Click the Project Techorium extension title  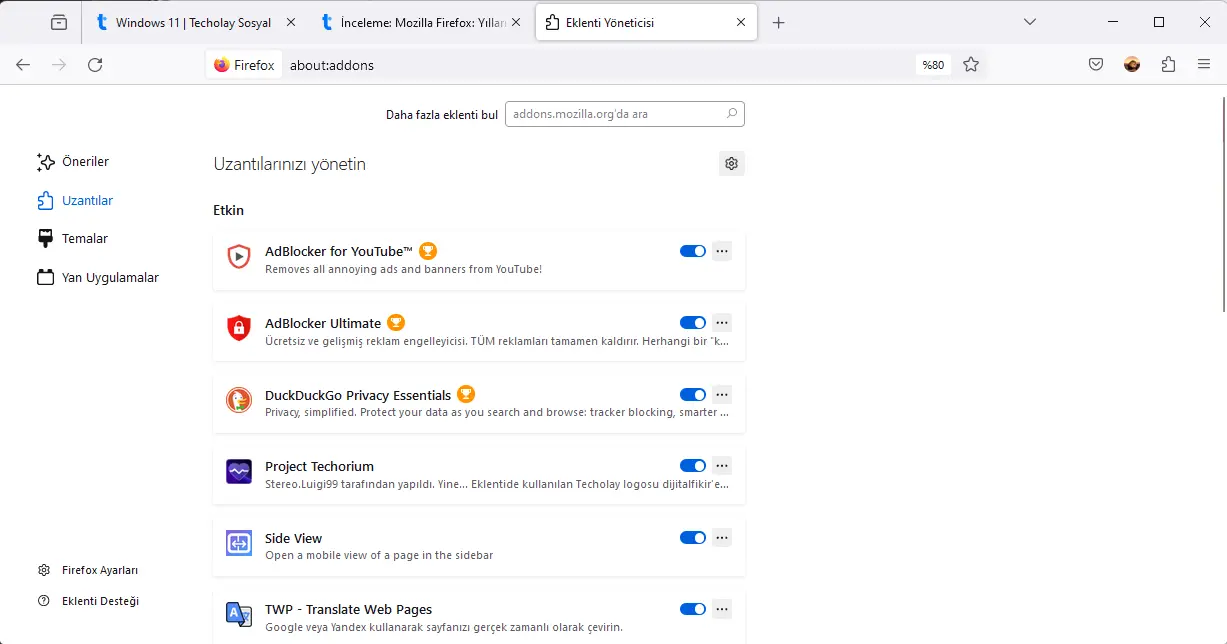(319, 466)
